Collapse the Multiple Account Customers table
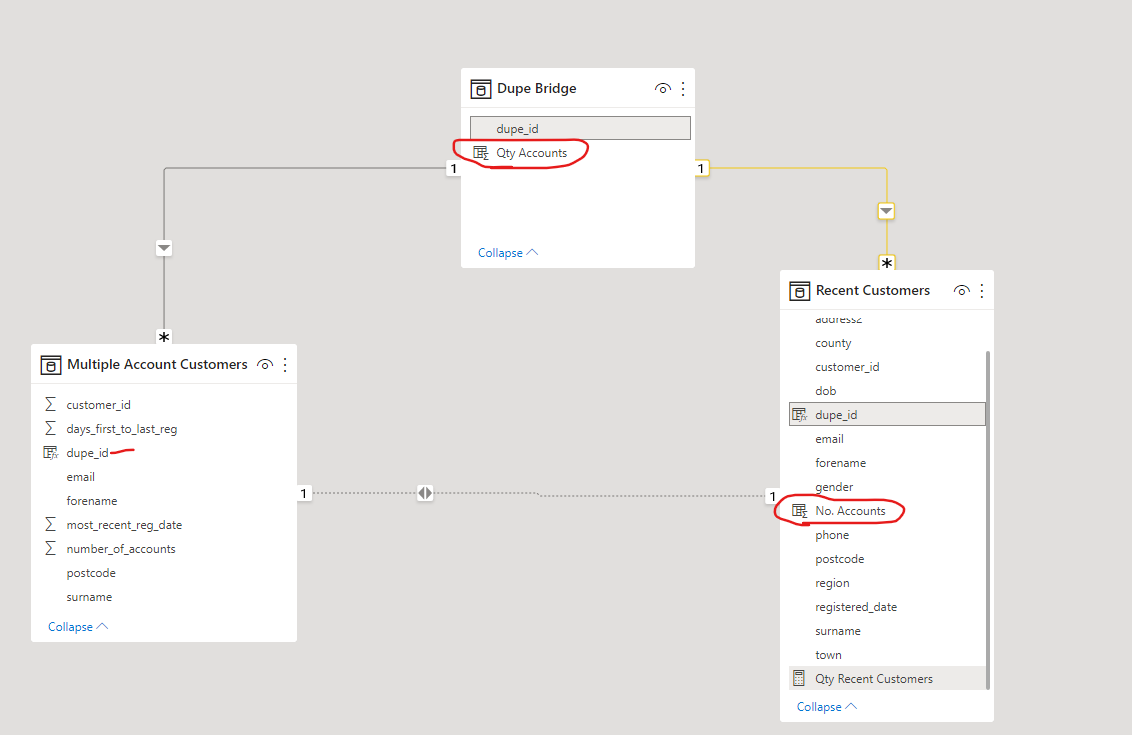 click(x=78, y=627)
